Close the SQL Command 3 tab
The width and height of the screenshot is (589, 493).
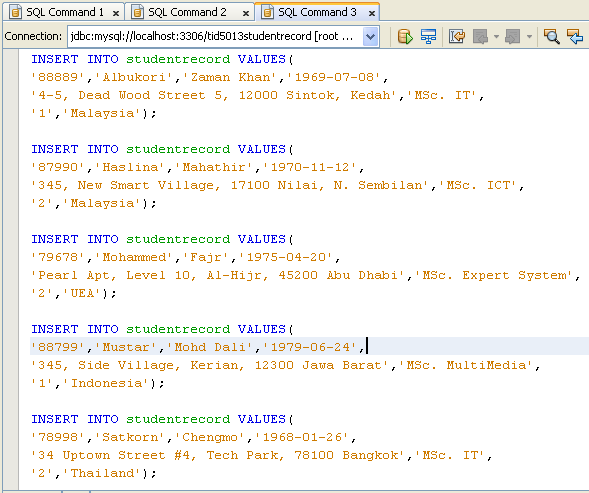(372, 14)
